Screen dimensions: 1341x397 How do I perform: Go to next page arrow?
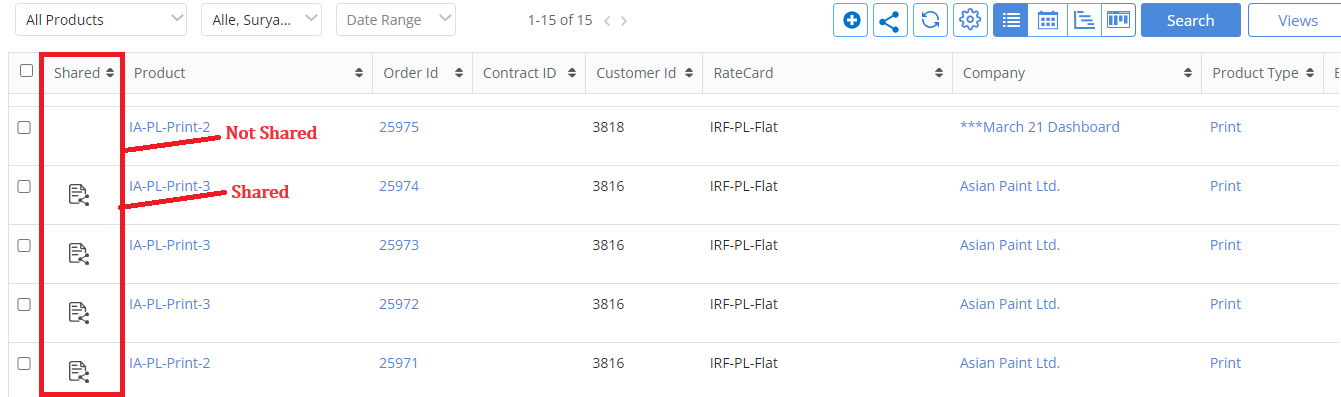click(624, 20)
